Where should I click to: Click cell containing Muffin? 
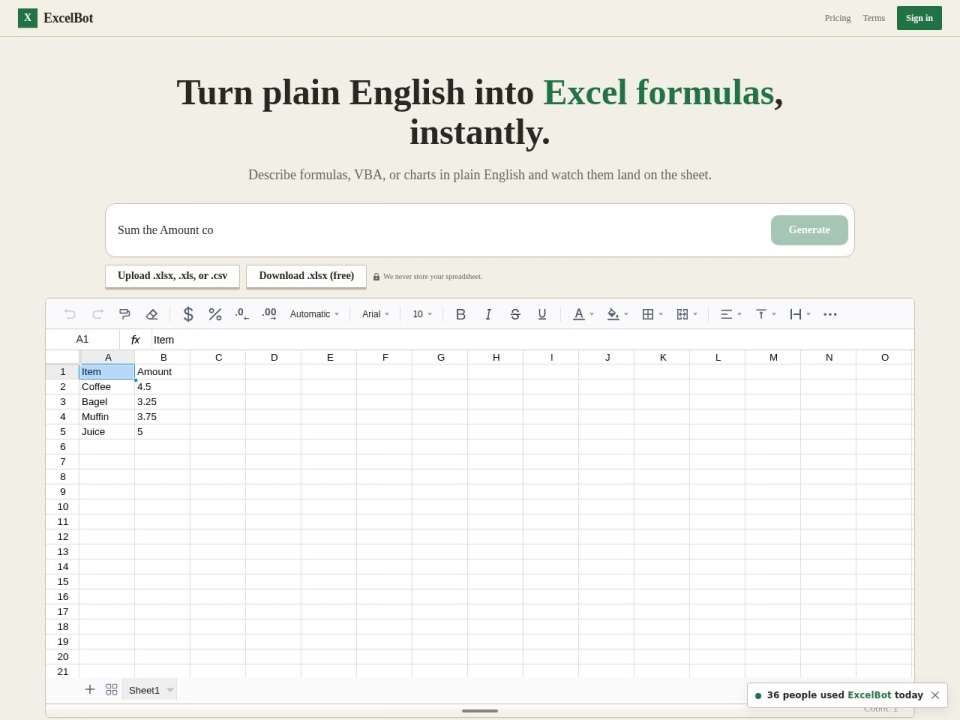click(107, 417)
